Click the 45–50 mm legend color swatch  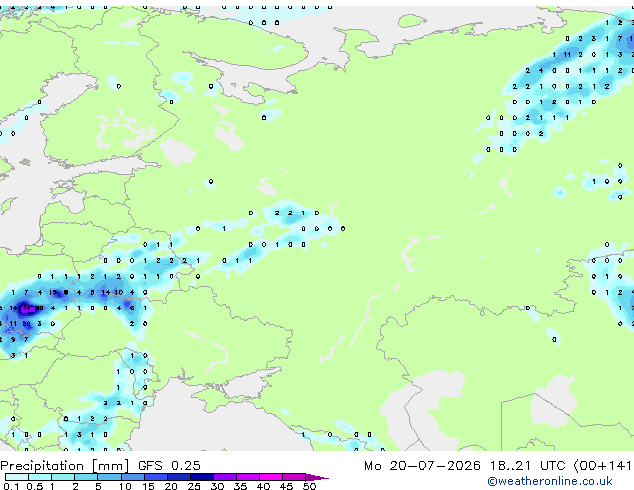pyautogui.click(x=294, y=477)
